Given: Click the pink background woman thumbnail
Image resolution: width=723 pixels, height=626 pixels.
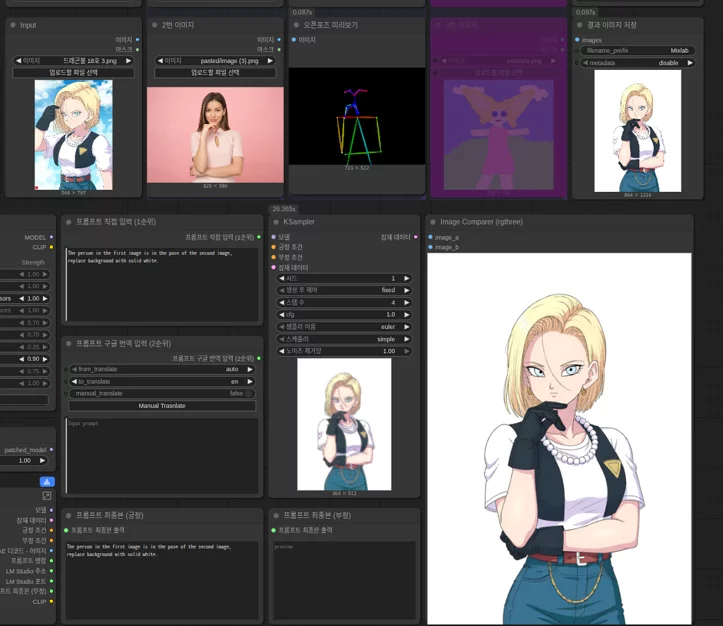Looking at the screenshot, I should tap(215, 135).
